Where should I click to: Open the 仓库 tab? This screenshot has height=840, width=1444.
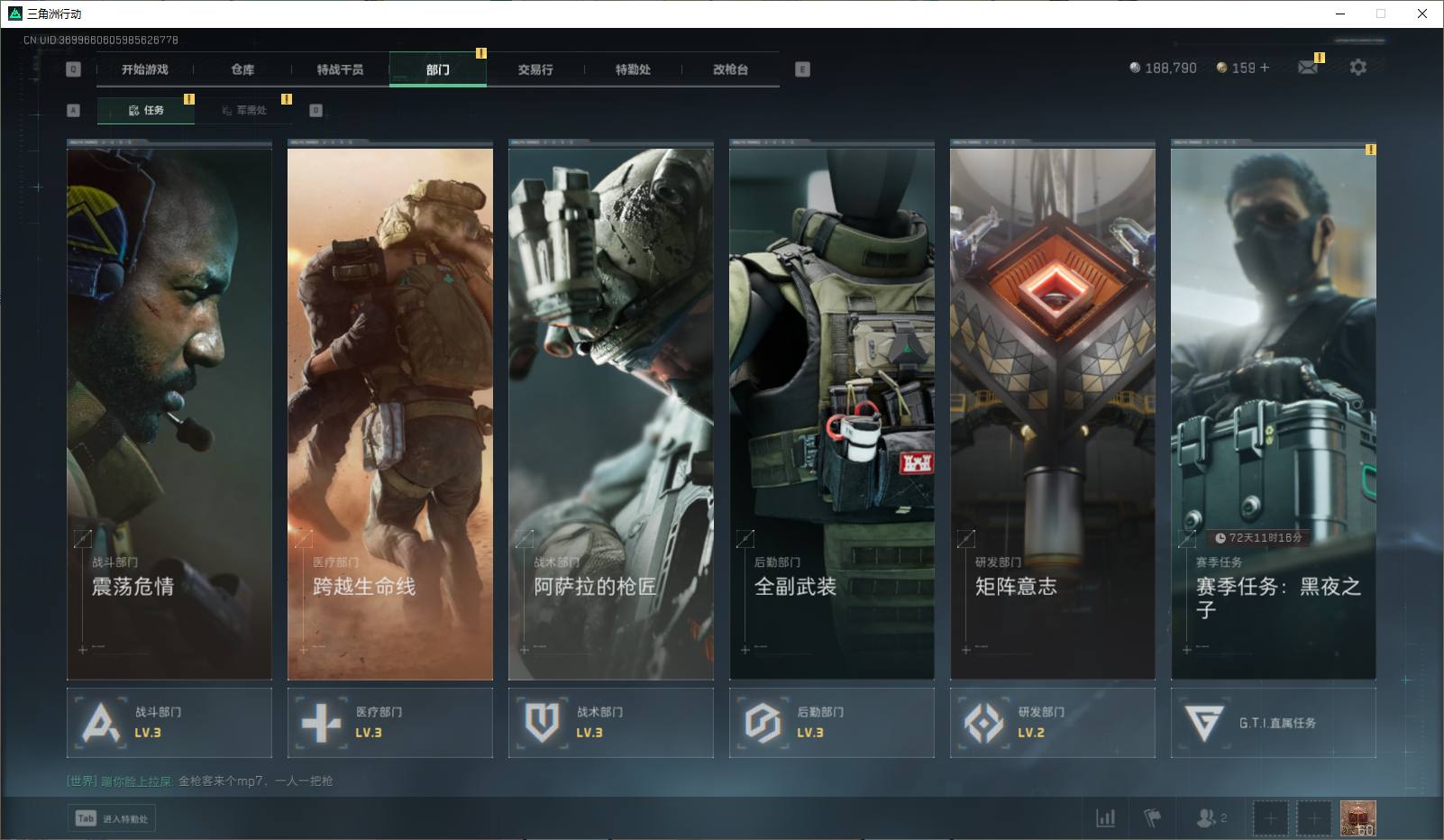point(242,69)
